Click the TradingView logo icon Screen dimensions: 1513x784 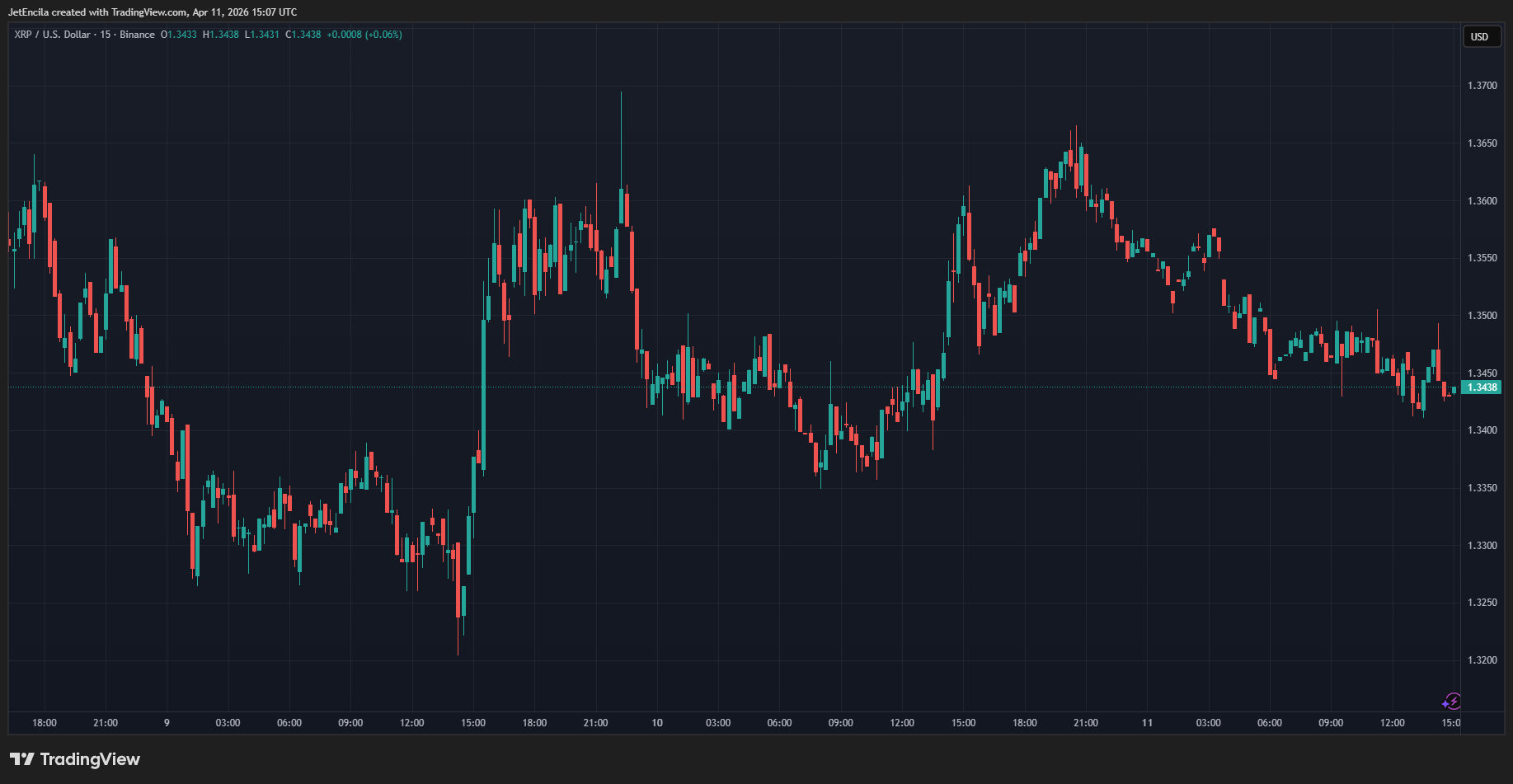pyautogui.click(x=21, y=759)
